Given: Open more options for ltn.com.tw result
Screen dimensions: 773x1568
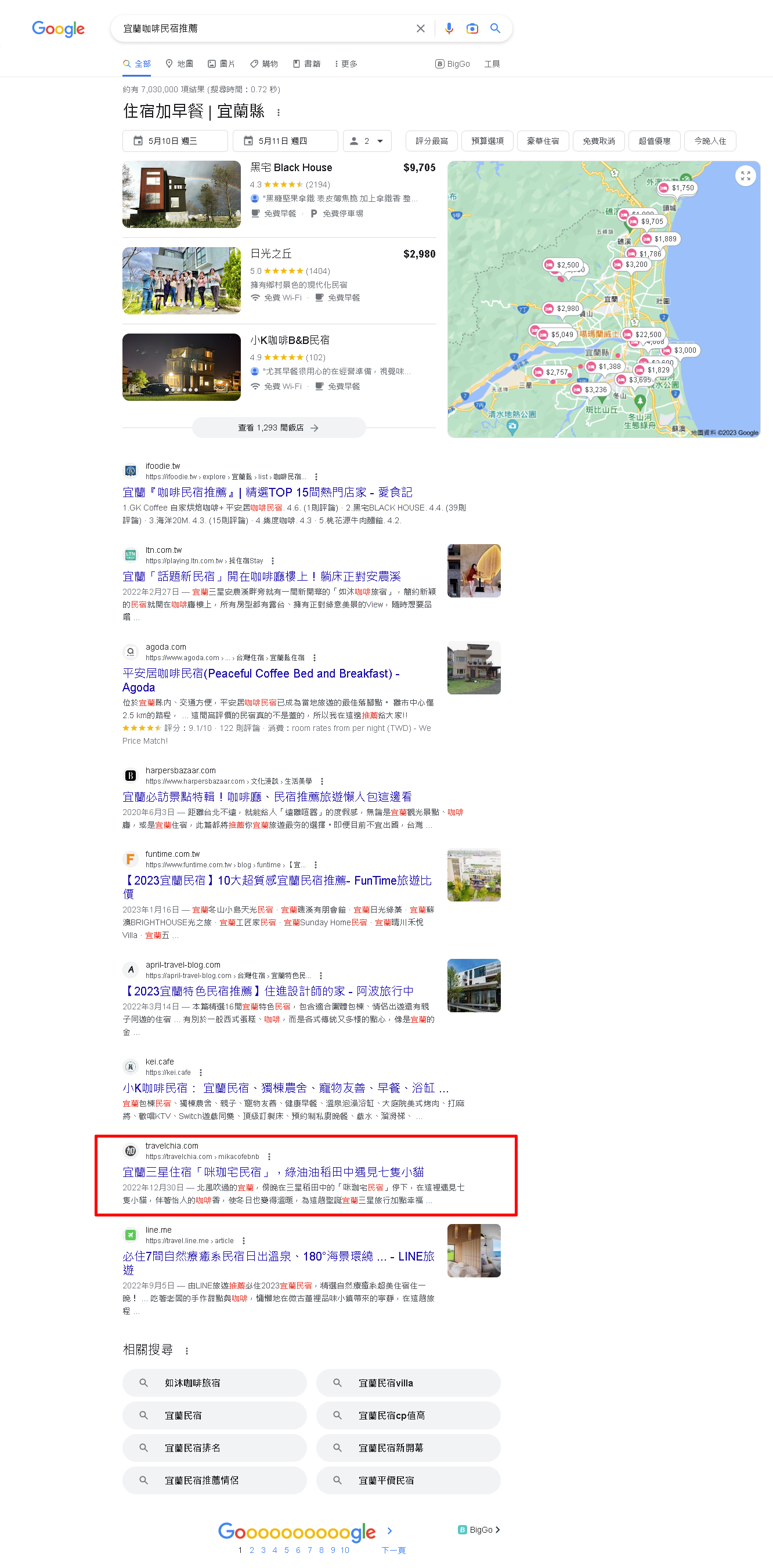Looking at the screenshot, I should click(x=272, y=561).
